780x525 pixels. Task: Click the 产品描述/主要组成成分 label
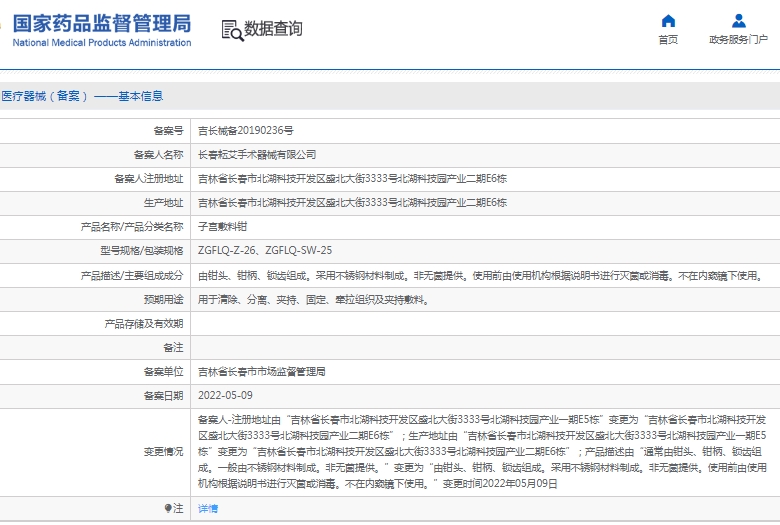pos(132,275)
